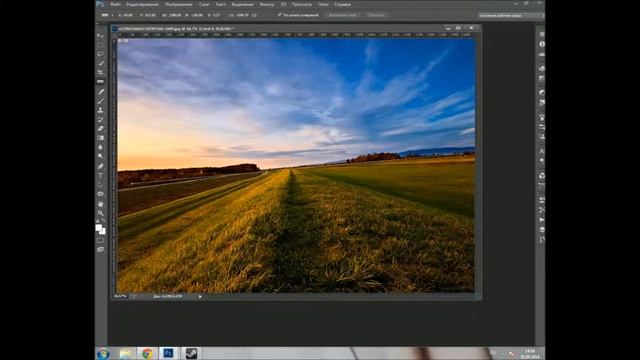Swap foreground and background colors
This screenshot has height=360, width=640.
point(103,221)
